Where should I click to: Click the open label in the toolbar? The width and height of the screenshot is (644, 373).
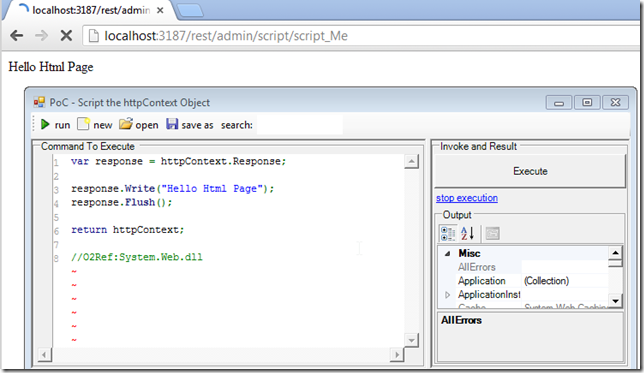tap(147, 125)
